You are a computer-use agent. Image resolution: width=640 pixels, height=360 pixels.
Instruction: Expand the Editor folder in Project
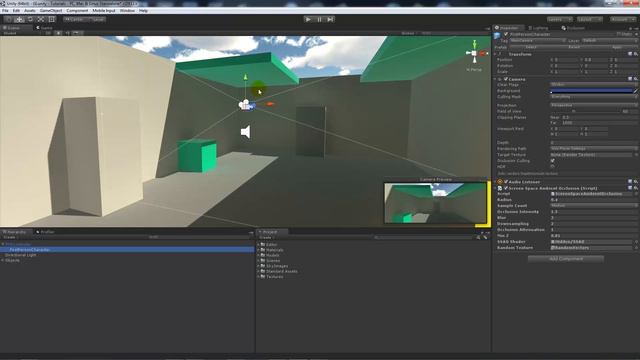(258, 244)
